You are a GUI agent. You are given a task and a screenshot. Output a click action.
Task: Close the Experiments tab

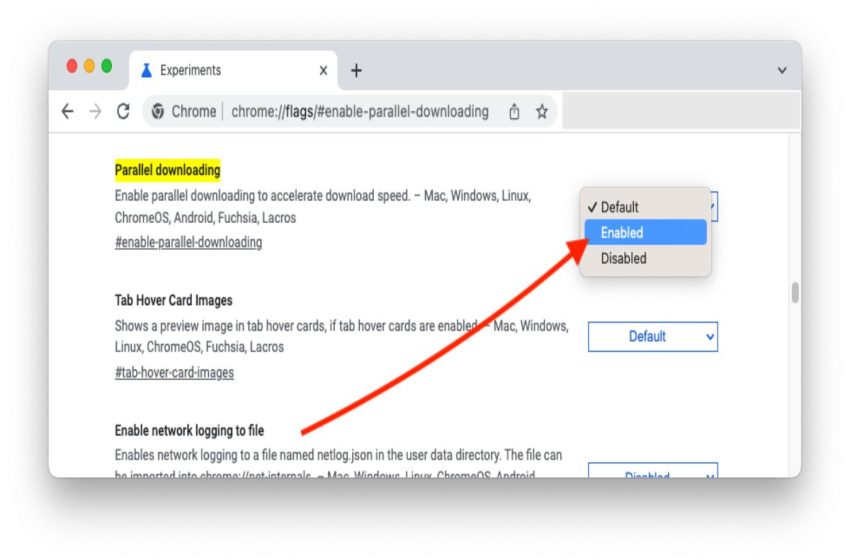coord(323,71)
